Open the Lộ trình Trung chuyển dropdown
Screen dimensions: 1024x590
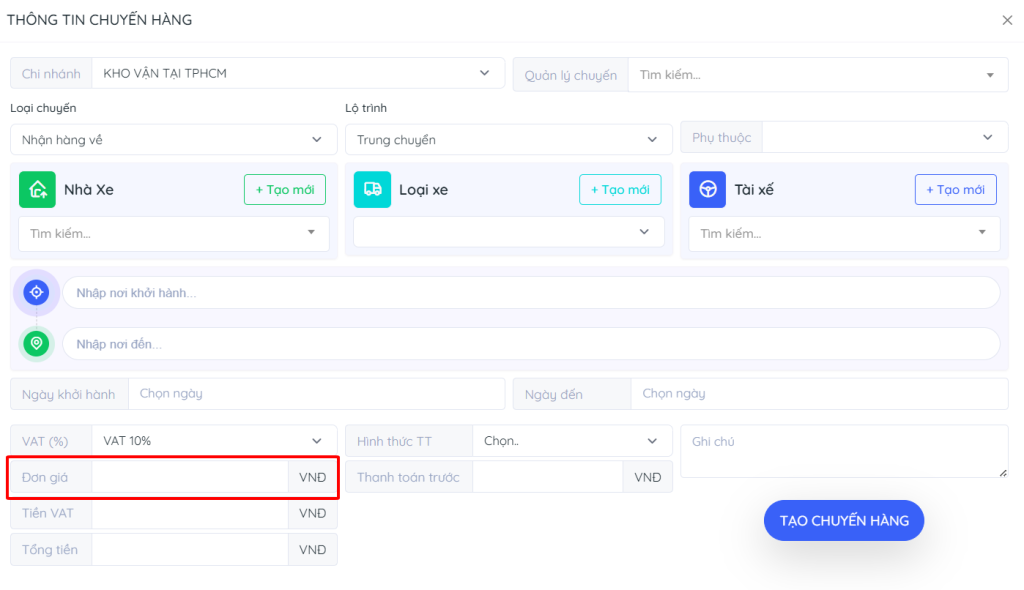[x=508, y=140]
